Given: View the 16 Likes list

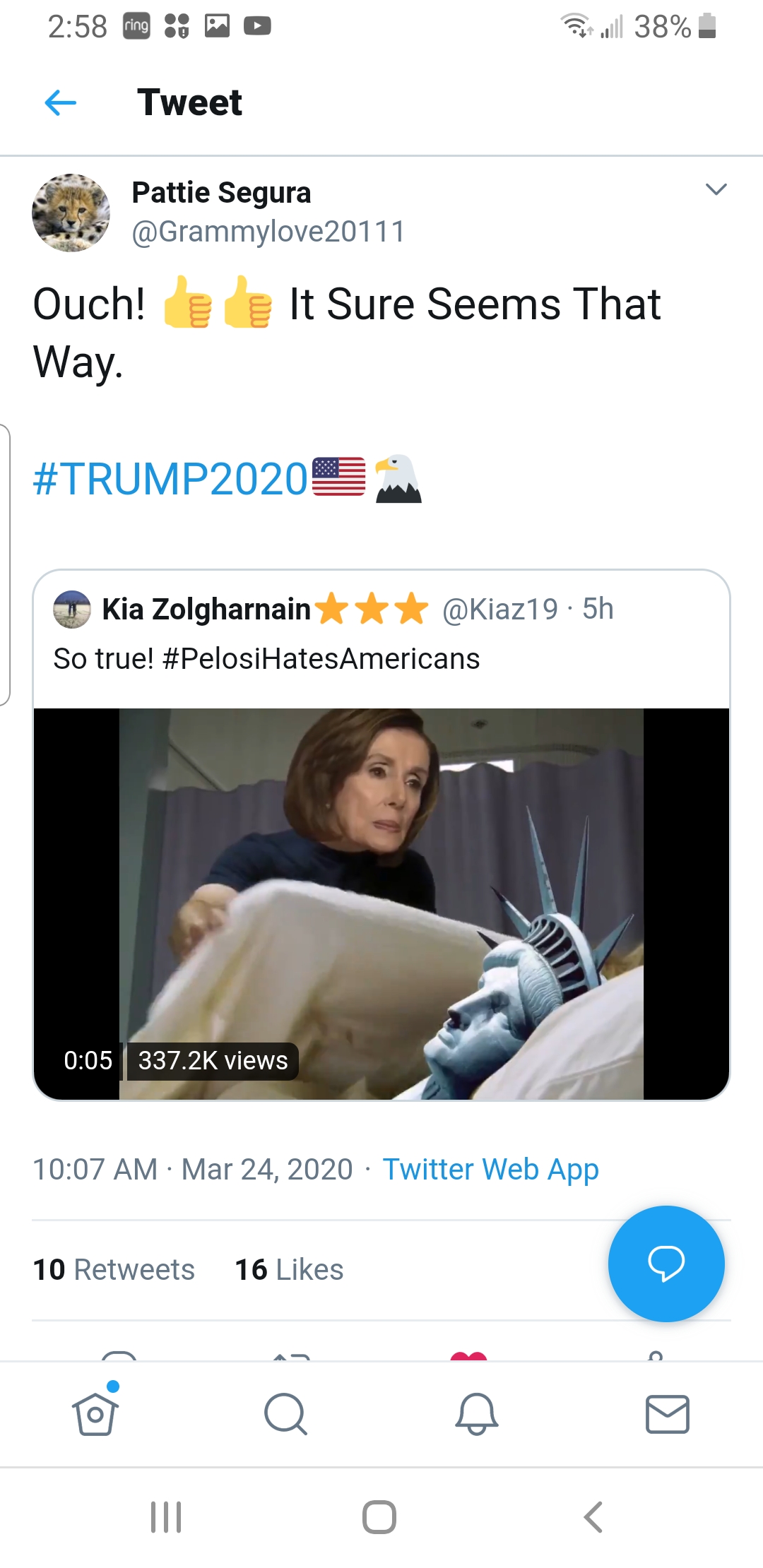Looking at the screenshot, I should [x=289, y=1269].
